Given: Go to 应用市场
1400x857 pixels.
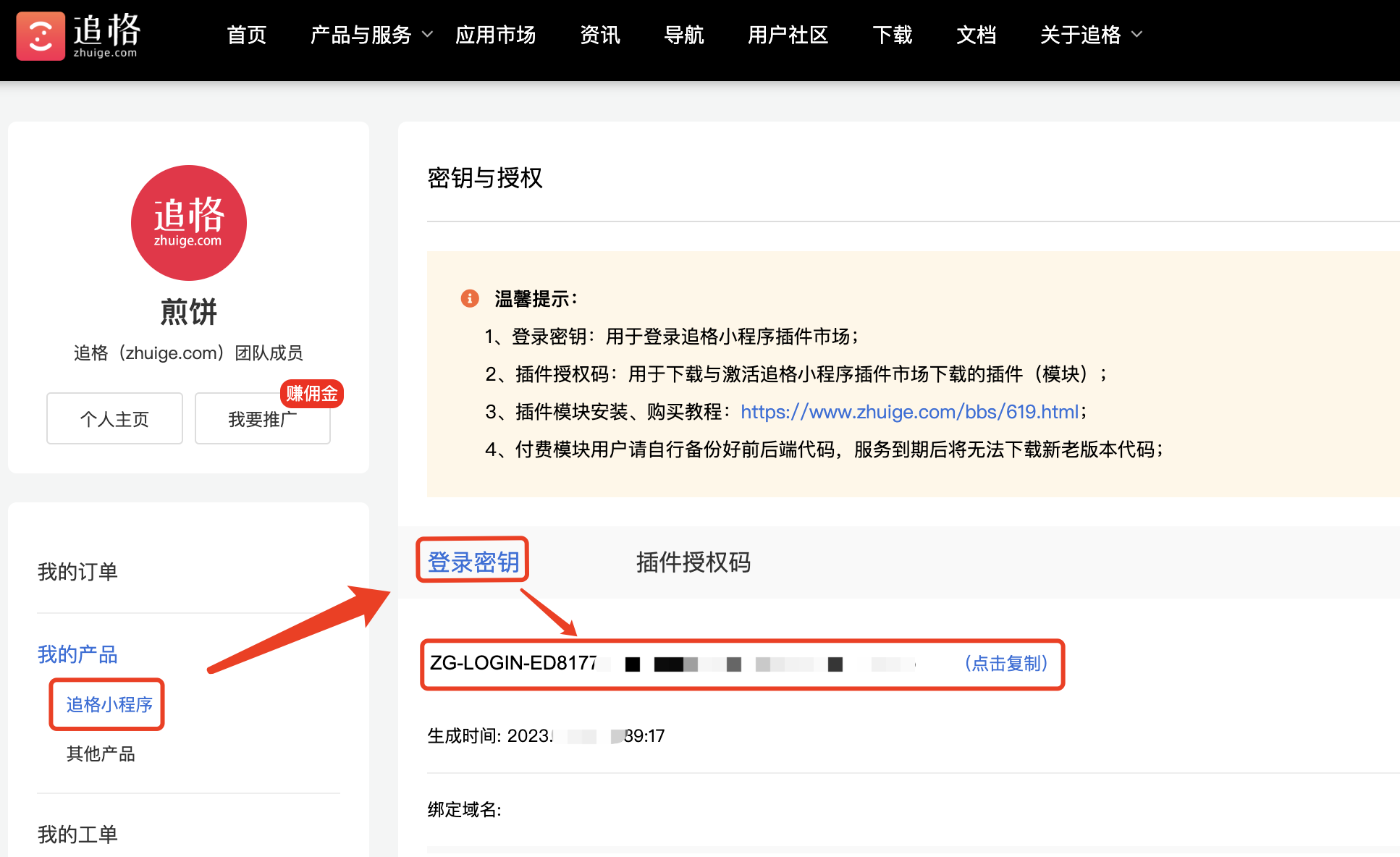Looking at the screenshot, I should pos(496,35).
